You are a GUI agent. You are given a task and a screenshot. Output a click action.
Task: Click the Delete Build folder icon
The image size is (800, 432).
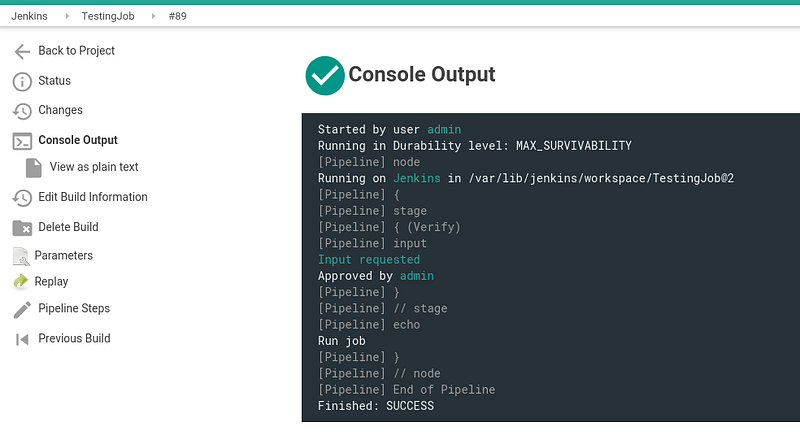tap(22, 228)
